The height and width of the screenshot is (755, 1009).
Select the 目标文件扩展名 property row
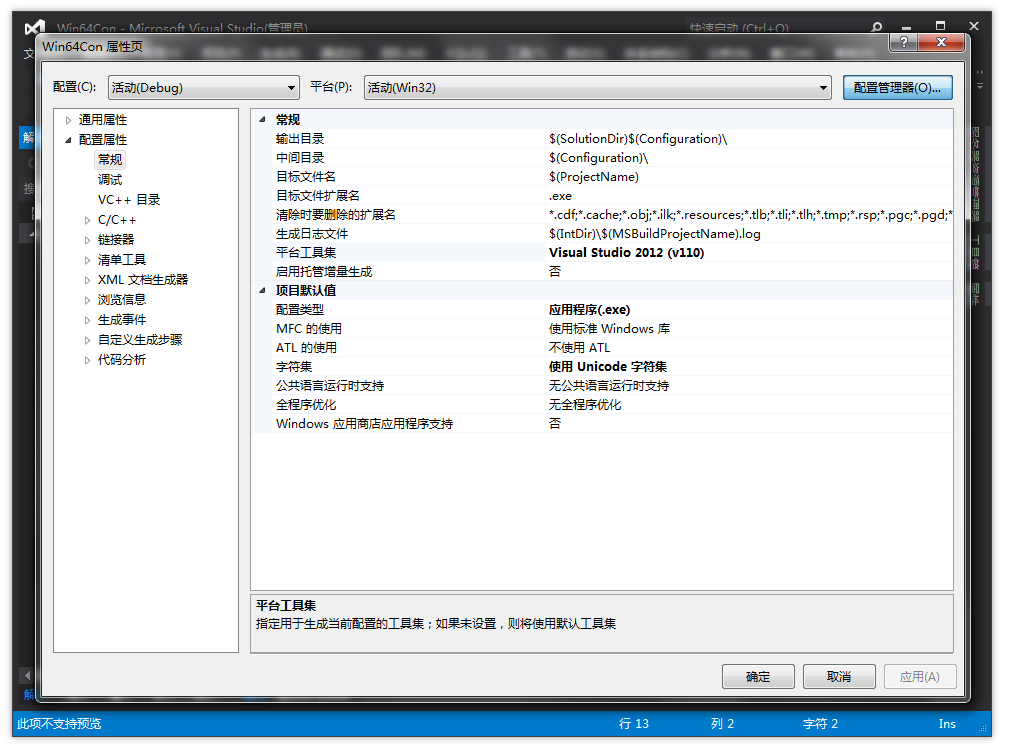tap(602, 196)
